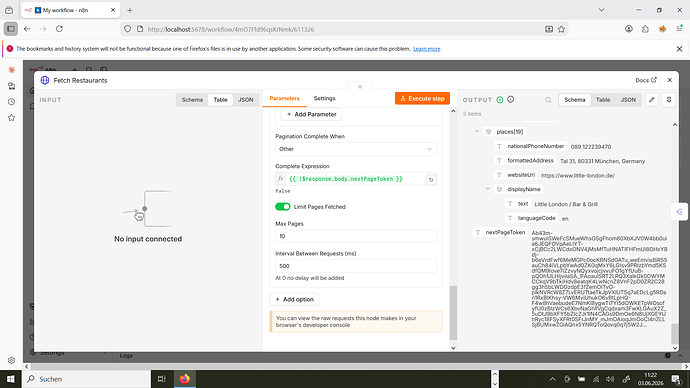Click the parameters panel vertical scrollbar

[x=453, y=312]
